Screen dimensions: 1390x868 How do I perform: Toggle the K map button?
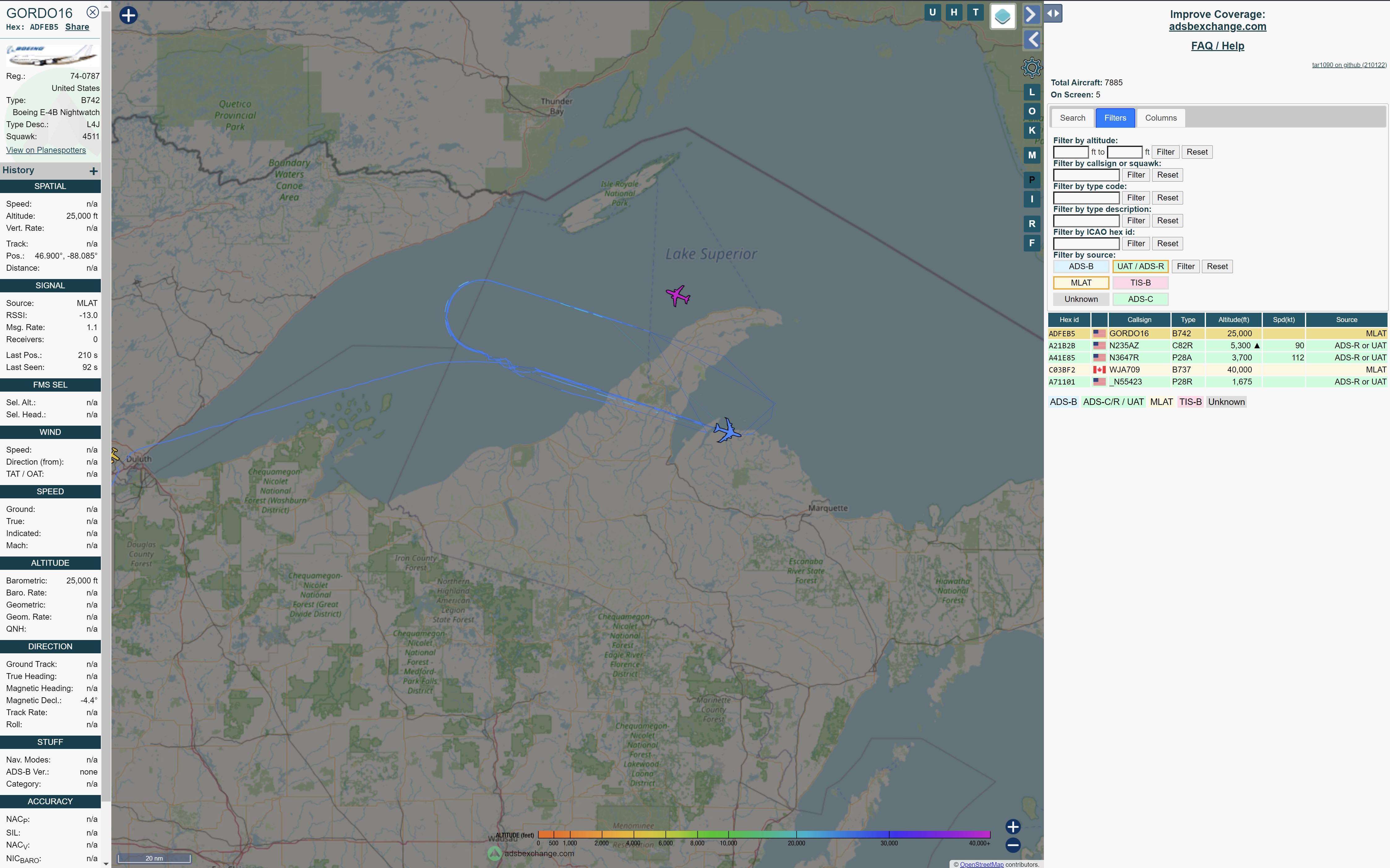(1032, 130)
